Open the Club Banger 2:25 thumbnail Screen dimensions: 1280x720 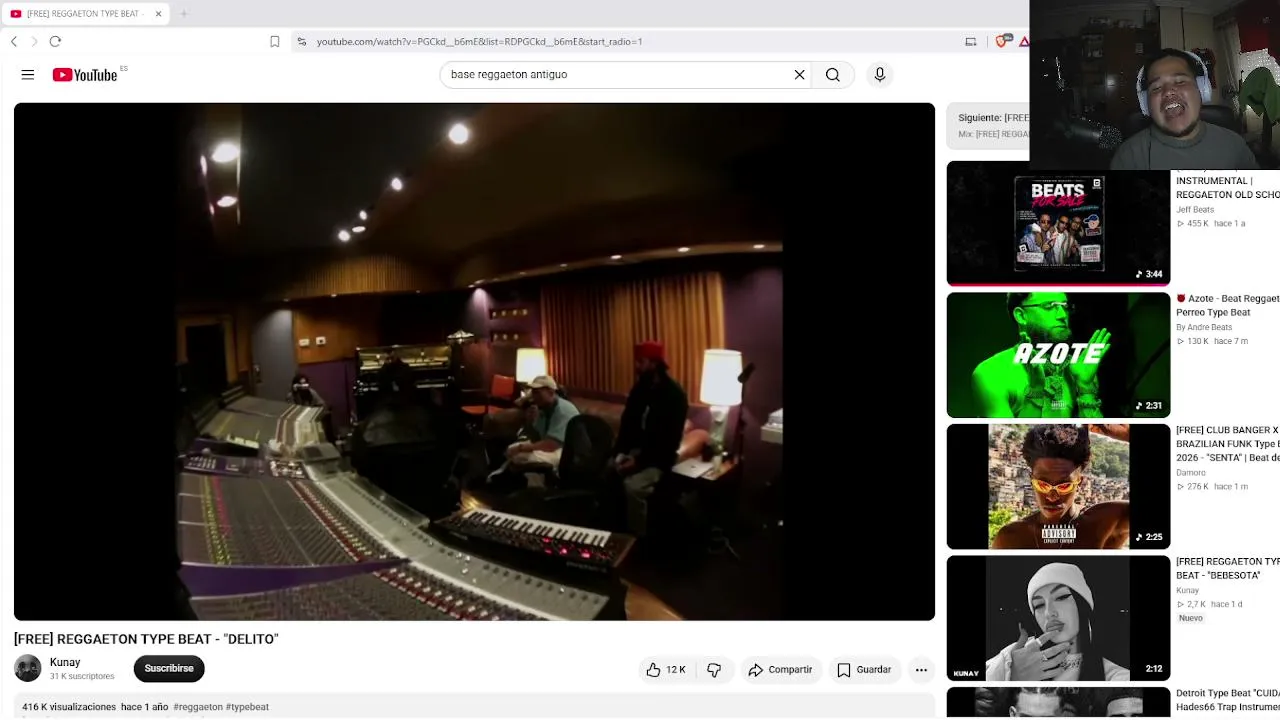coord(1058,487)
